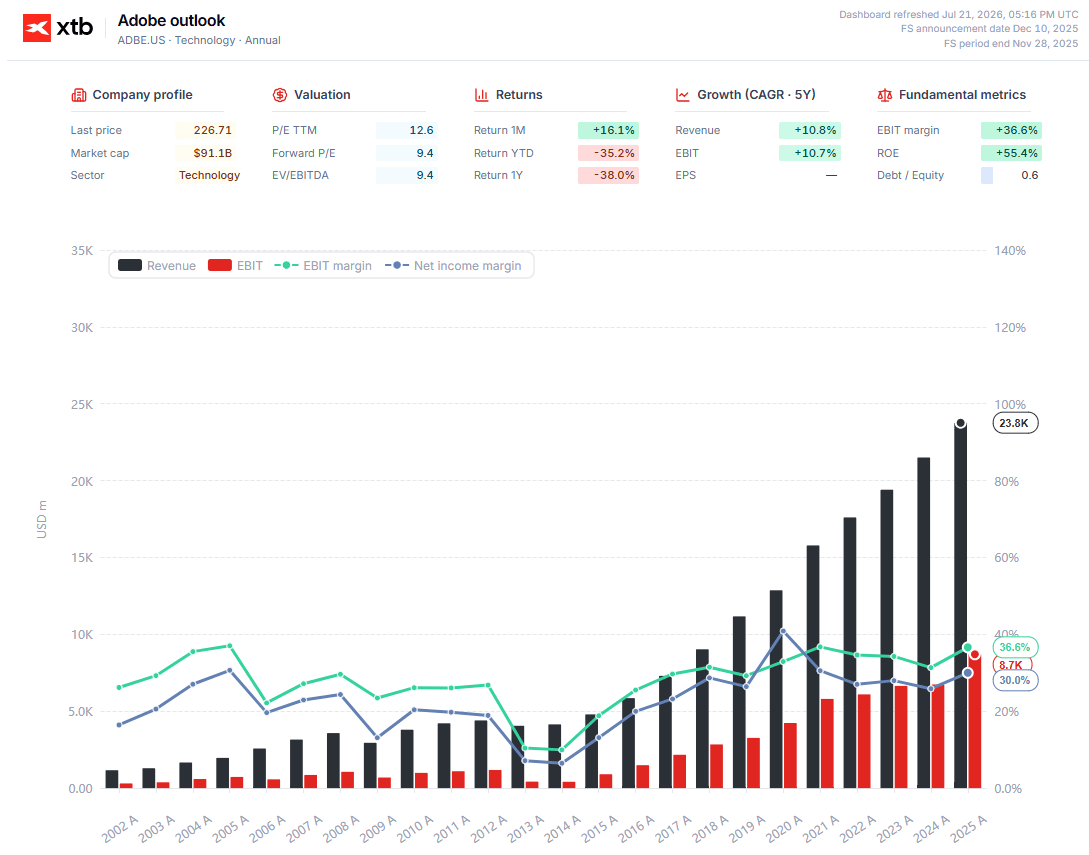Screen dimensions: 1089x855
Task: Click the Sector value Technology
Action: 209,175
